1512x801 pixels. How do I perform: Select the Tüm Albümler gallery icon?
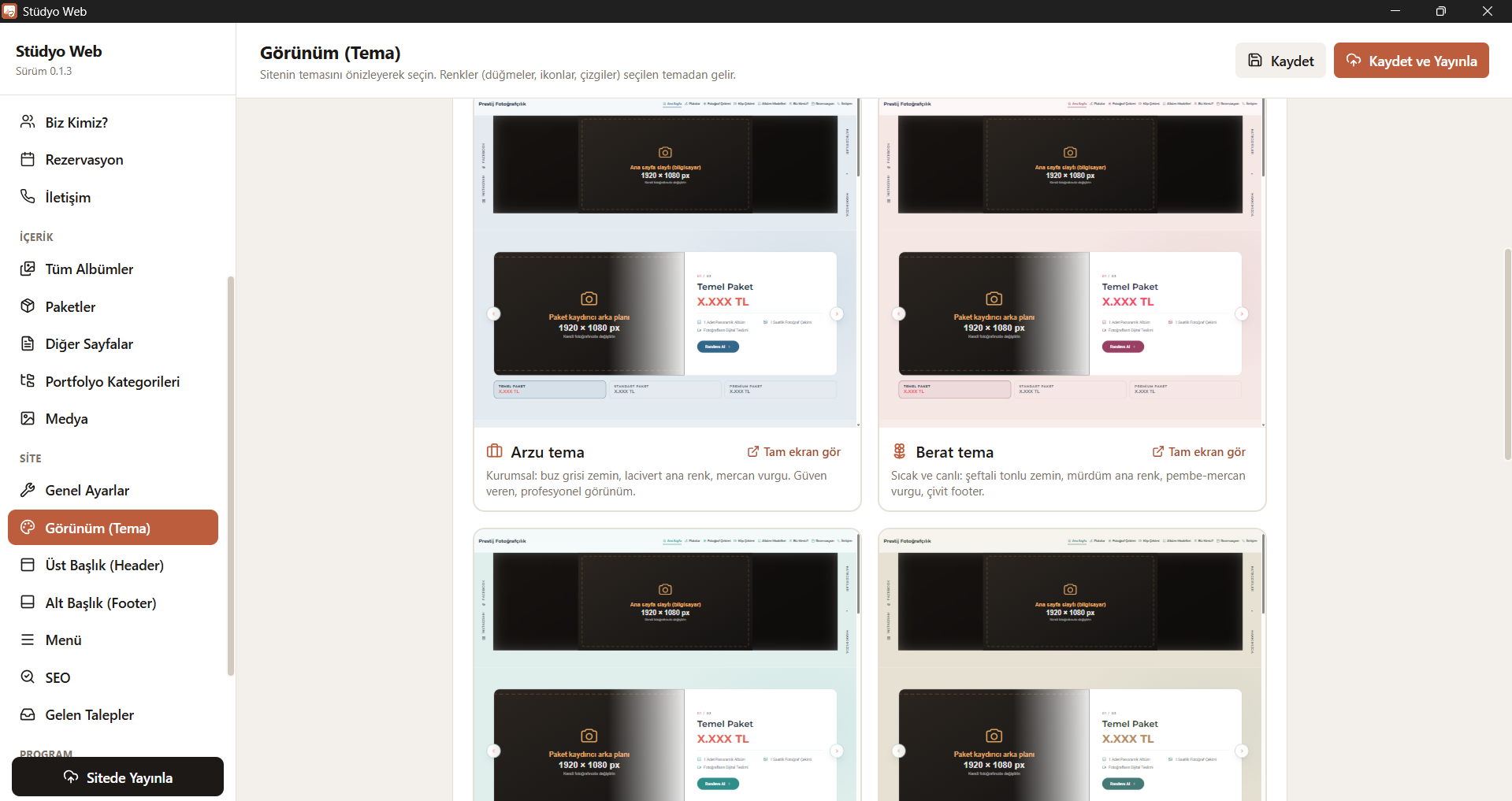28,269
